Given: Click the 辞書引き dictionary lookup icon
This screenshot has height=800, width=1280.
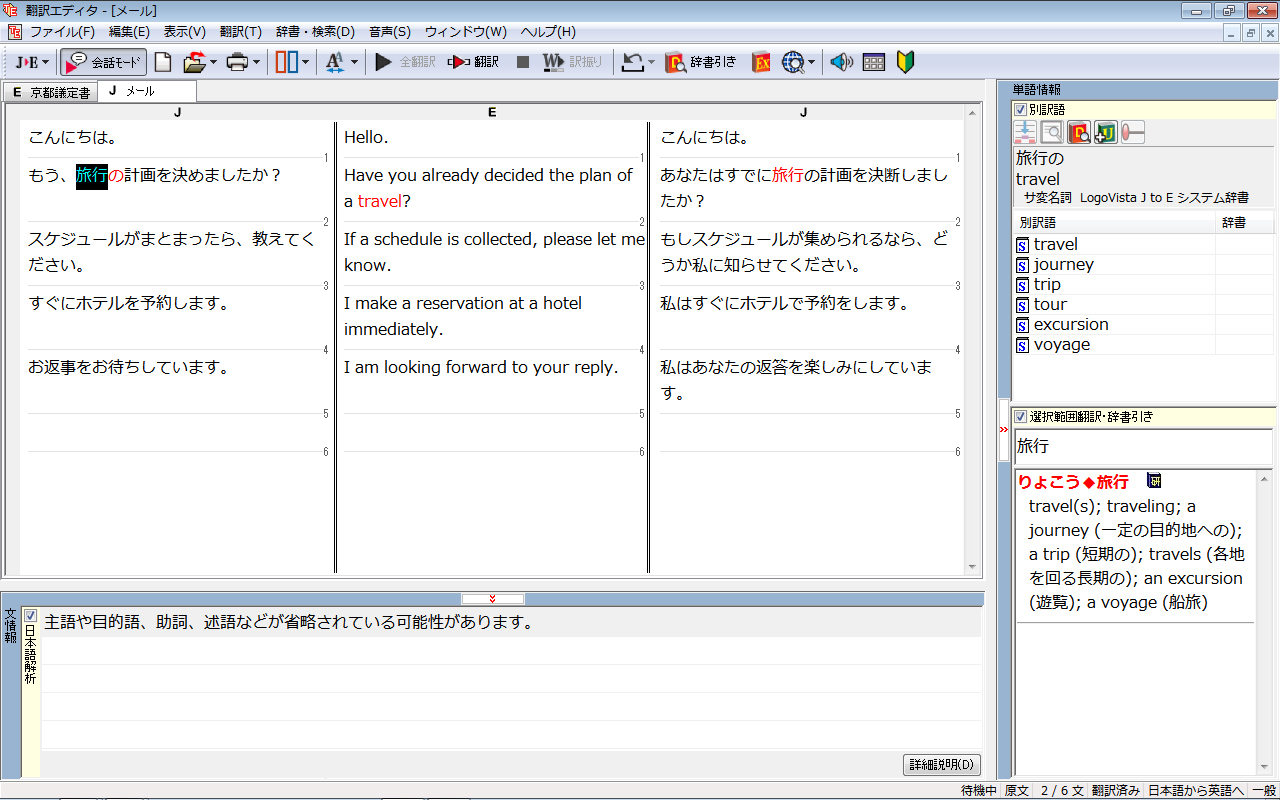Looking at the screenshot, I should [701, 62].
